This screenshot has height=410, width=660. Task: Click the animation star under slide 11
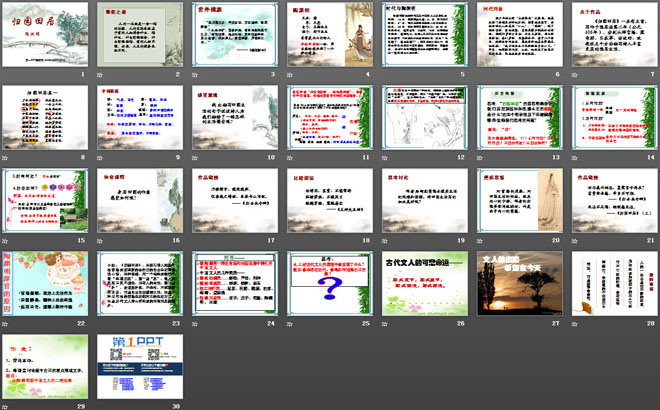290,158
